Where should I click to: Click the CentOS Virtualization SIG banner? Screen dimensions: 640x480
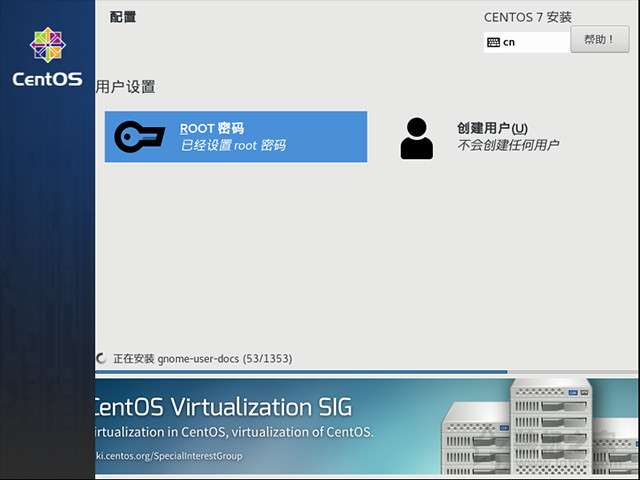(367, 426)
